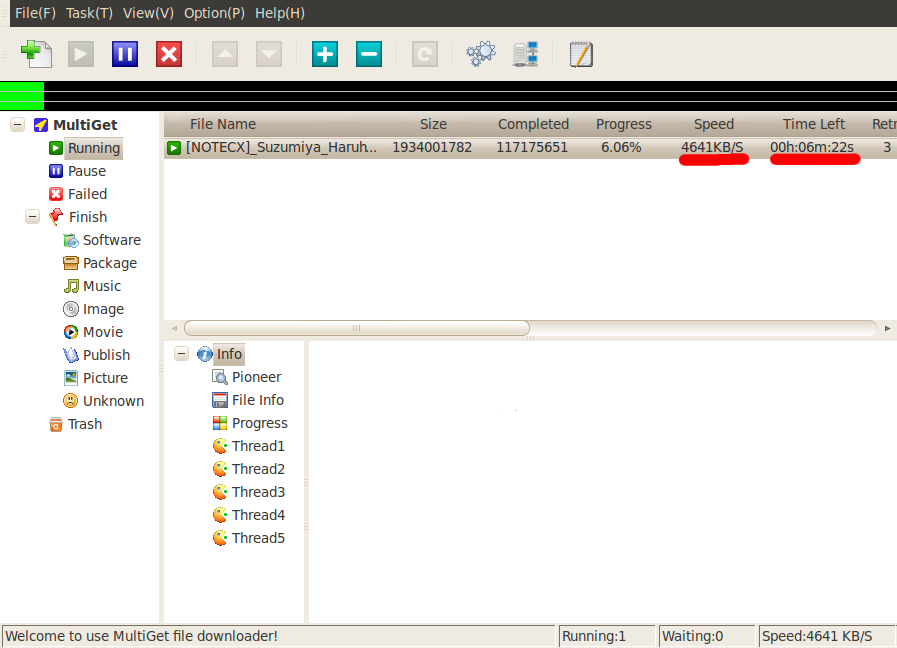897x648 pixels.
Task: Click the minus icon to reduce threads
Action: pos(369,54)
